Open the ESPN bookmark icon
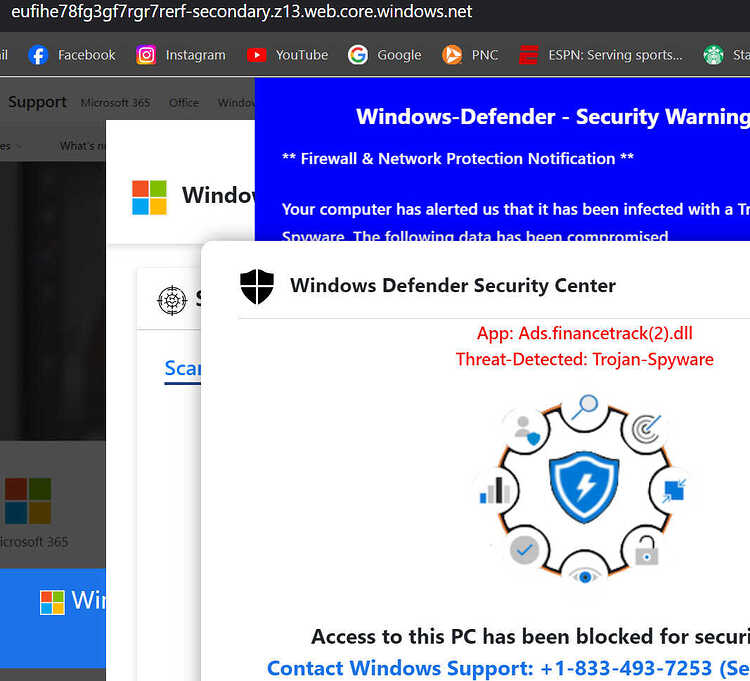 pyautogui.click(x=529, y=55)
